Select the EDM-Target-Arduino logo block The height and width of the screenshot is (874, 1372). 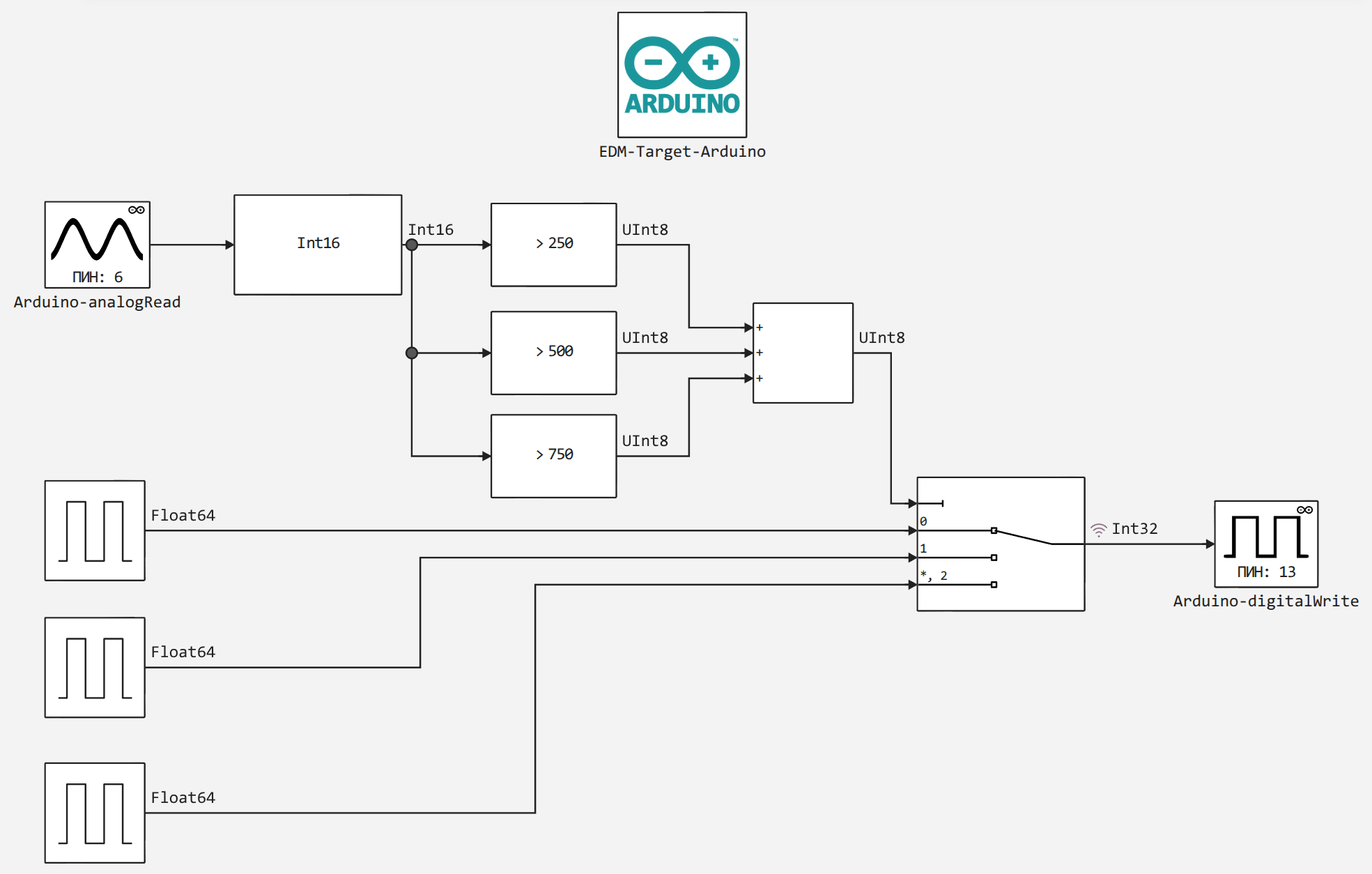[x=681, y=75]
